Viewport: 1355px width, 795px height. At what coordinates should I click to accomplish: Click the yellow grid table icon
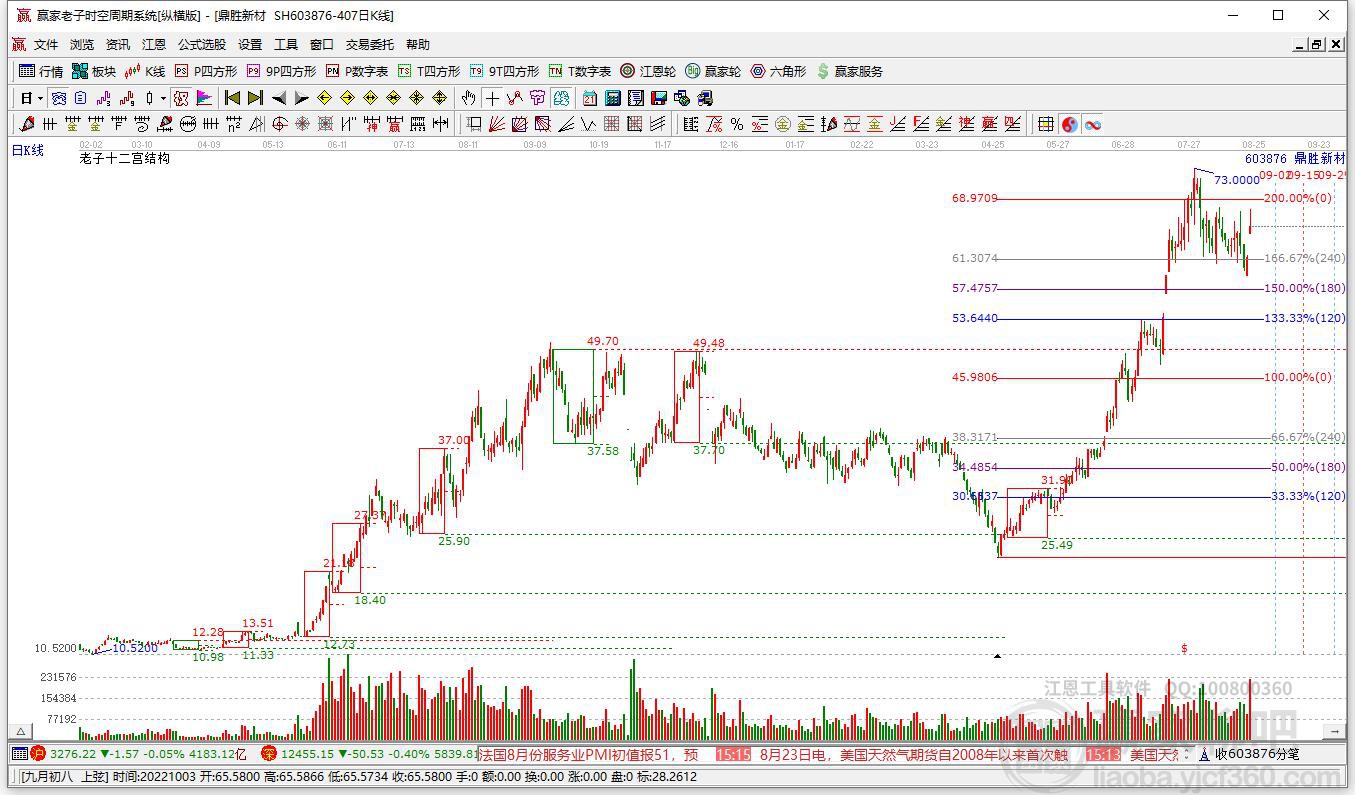[x=1045, y=124]
